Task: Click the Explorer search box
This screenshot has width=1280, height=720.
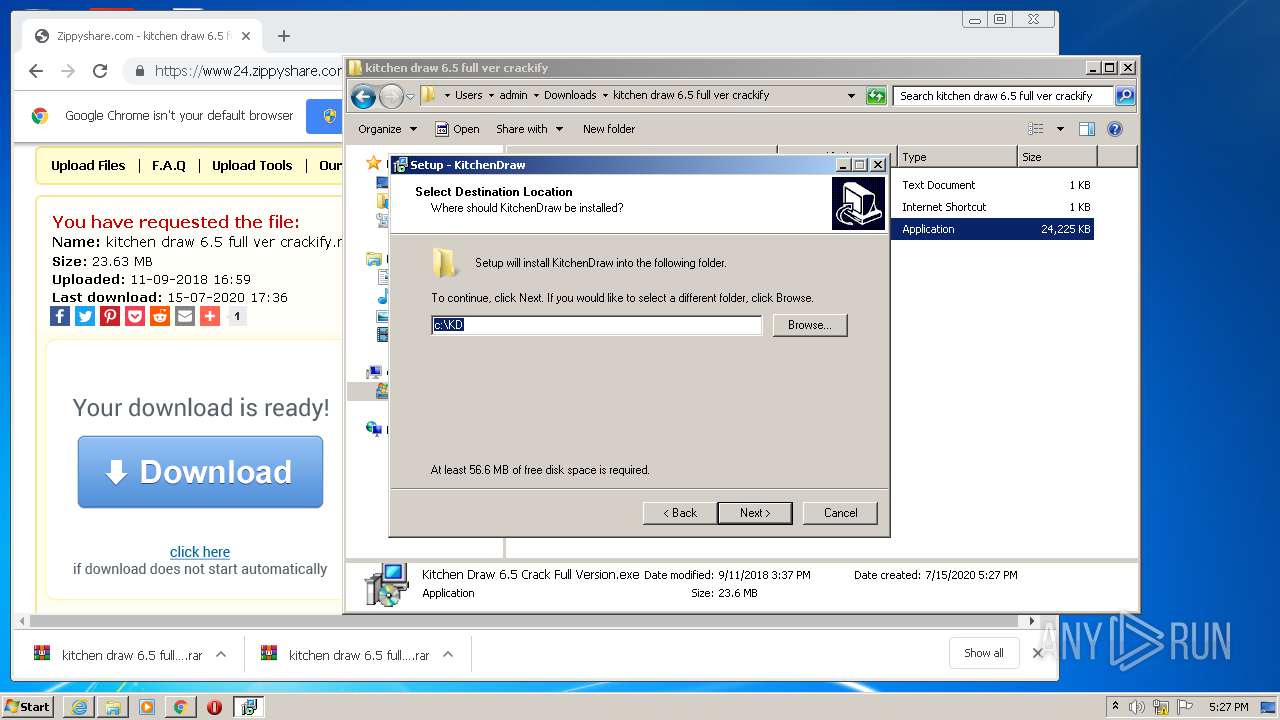Action: [1003, 96]
